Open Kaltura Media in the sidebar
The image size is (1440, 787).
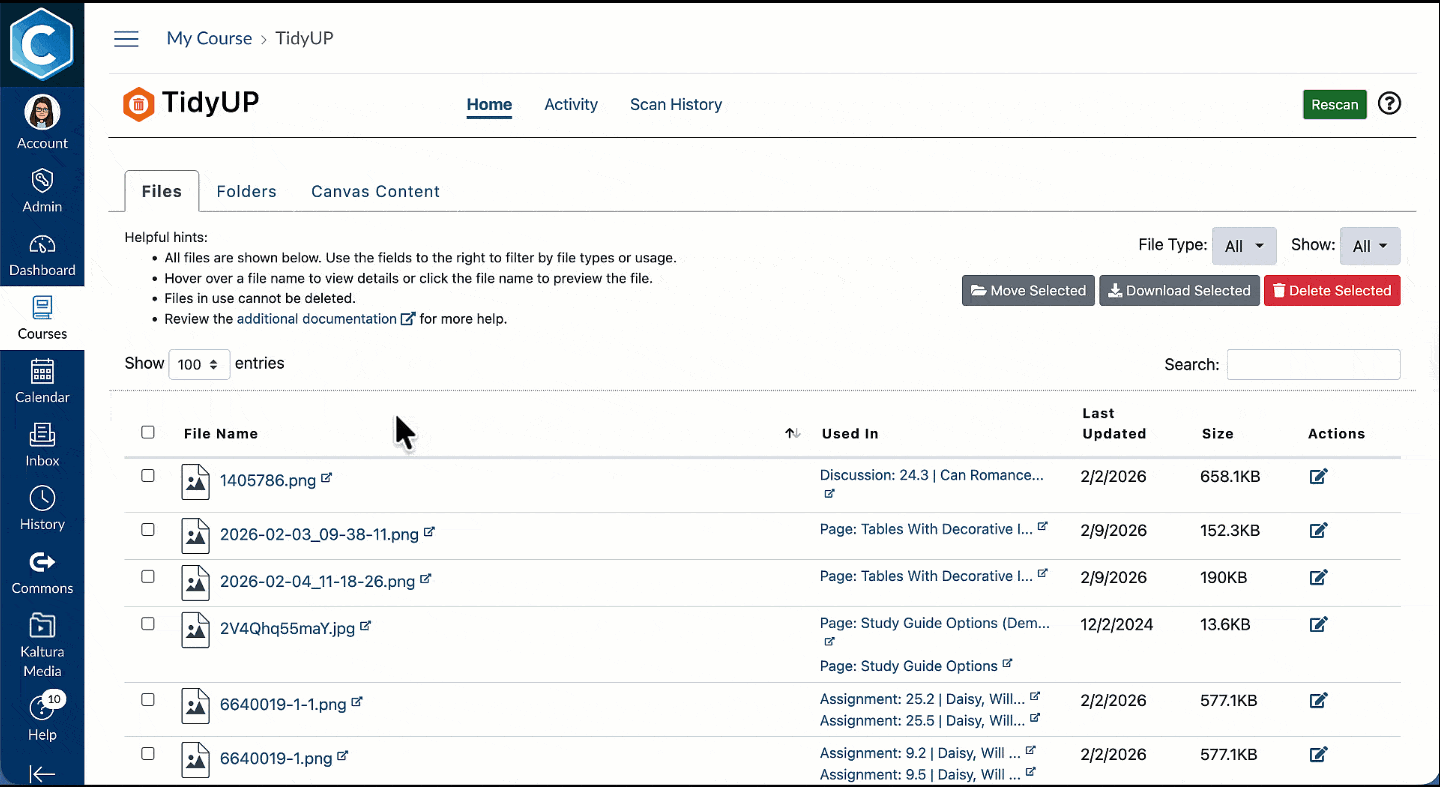42,645
